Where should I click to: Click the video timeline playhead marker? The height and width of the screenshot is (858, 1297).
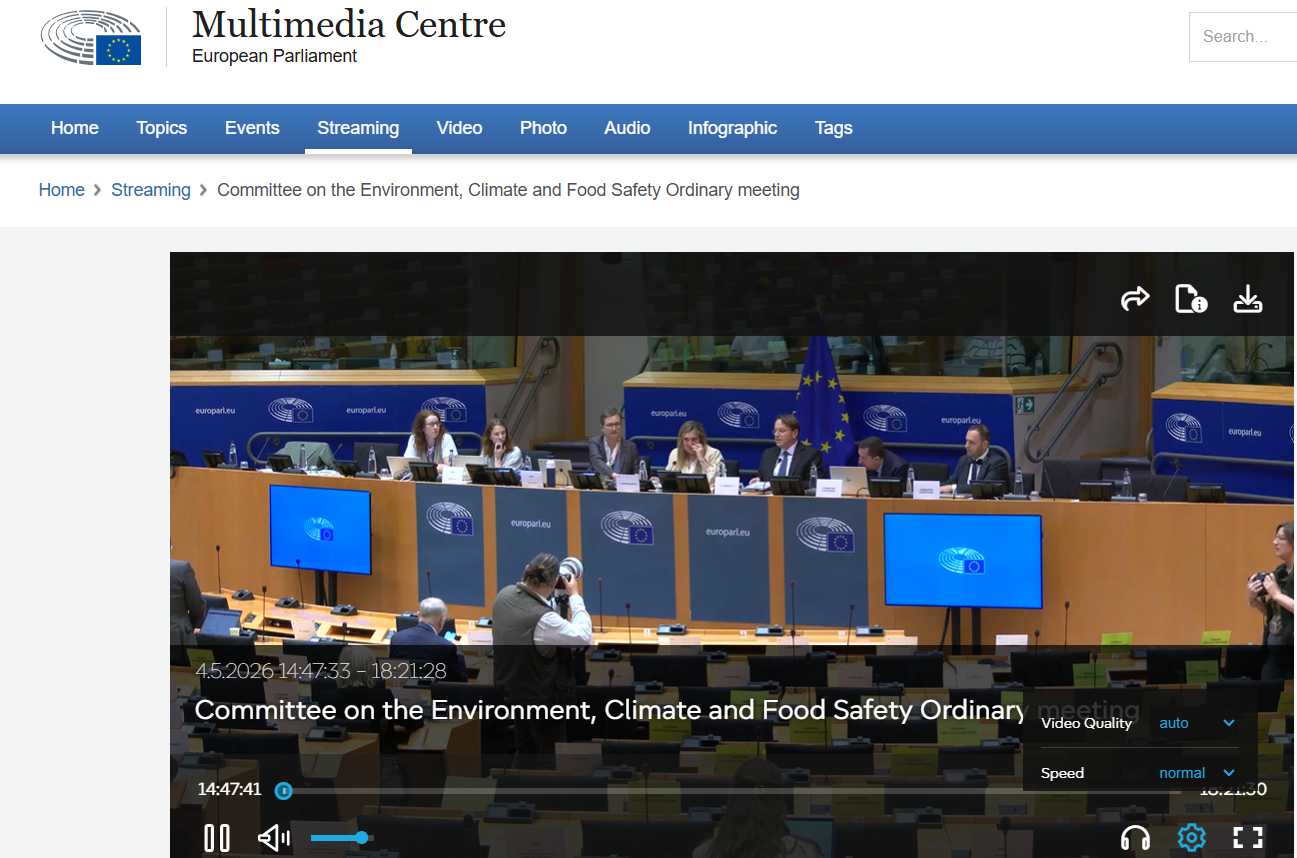pos(284,791)
